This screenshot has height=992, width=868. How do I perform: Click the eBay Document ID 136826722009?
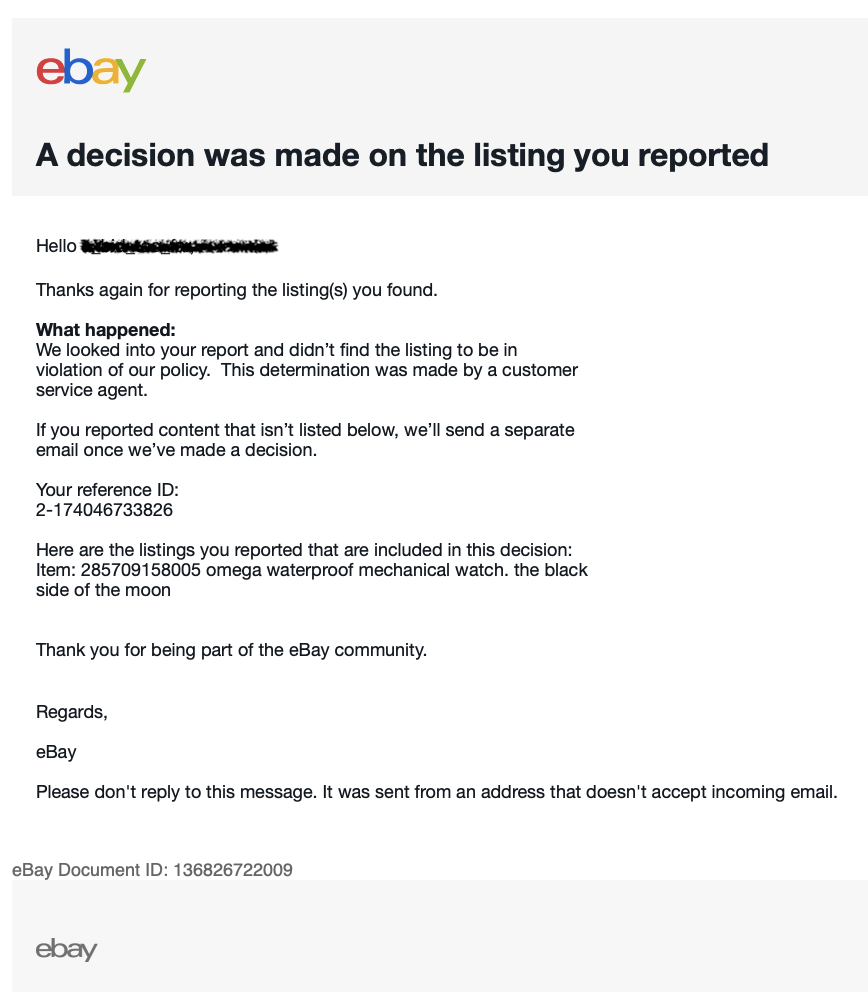tap(233, 870)
